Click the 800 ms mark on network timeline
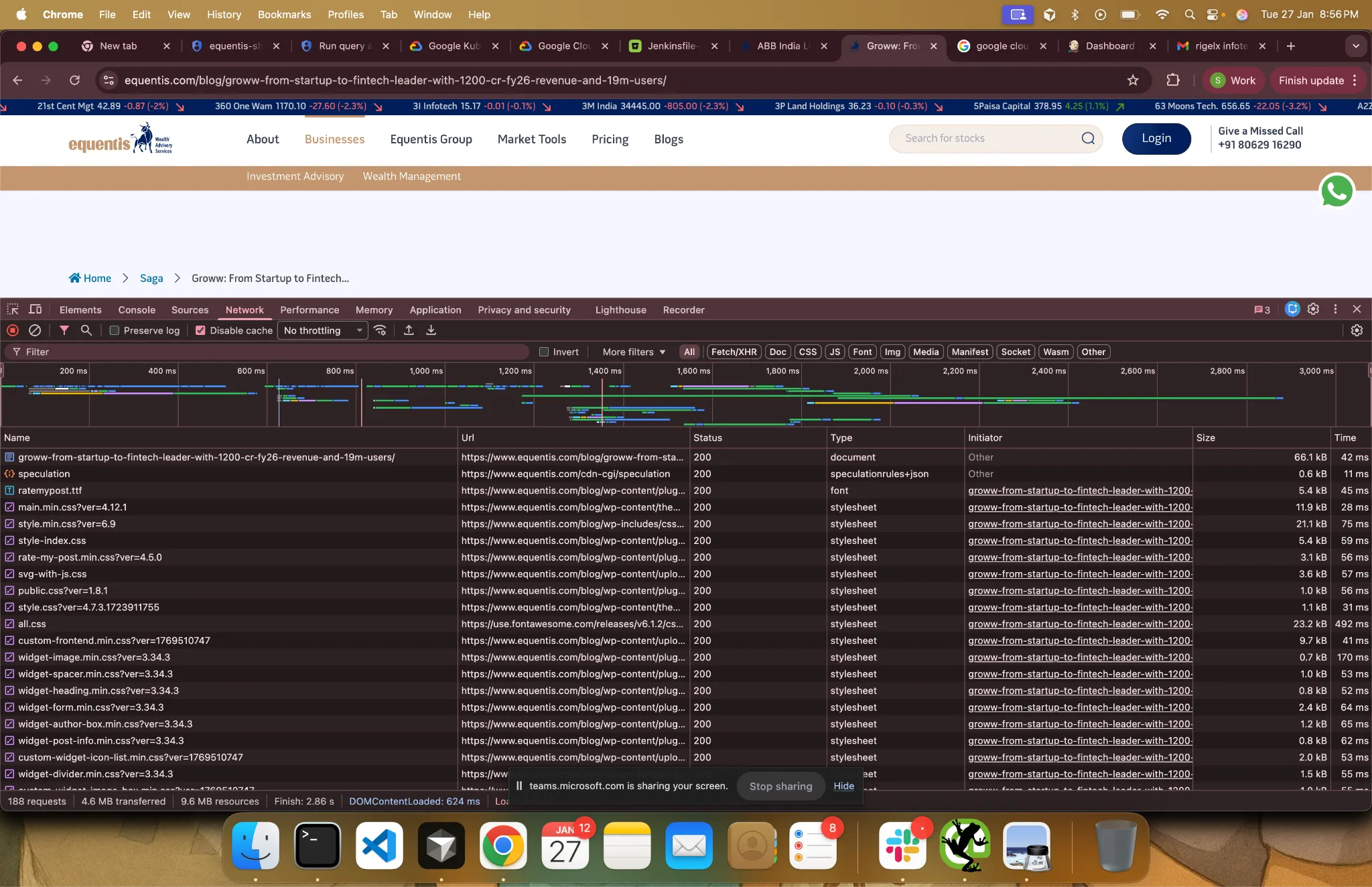Viewport: 1372px width, 887px height. click(340, 370)
